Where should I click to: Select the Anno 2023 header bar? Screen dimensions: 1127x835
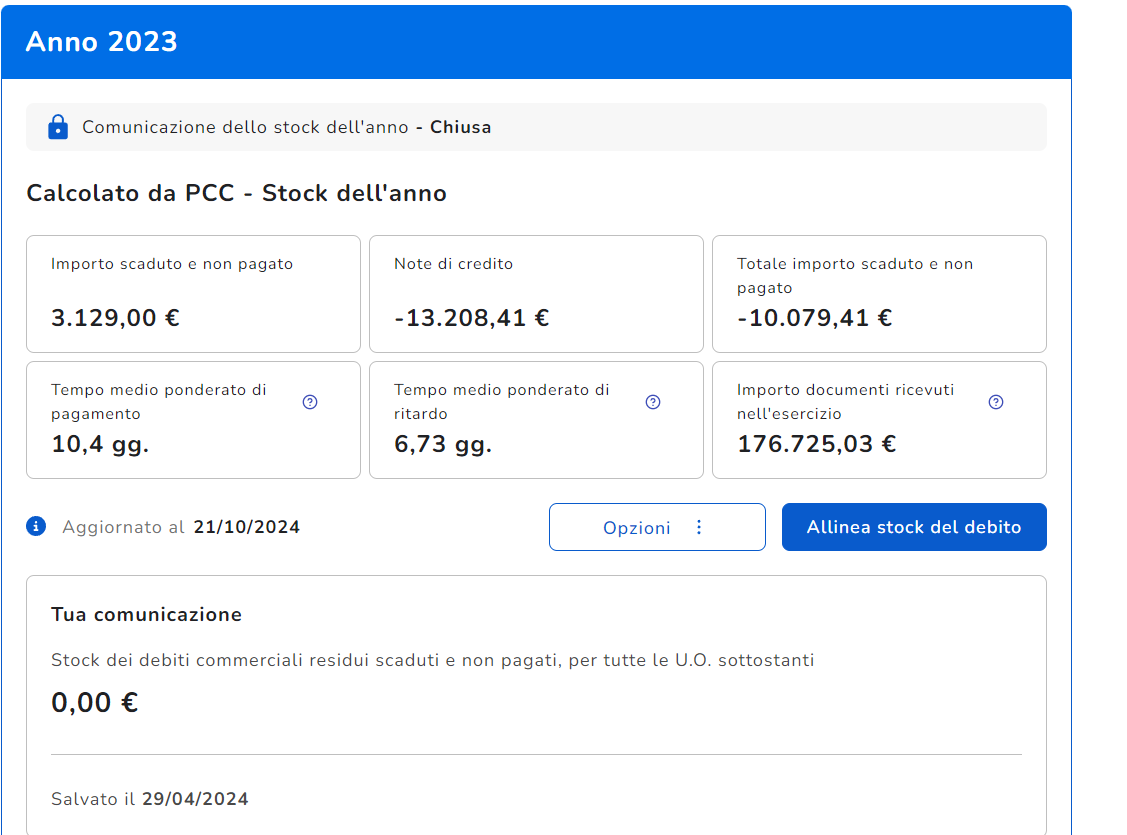pyautogui.click(x=536, y=42)
